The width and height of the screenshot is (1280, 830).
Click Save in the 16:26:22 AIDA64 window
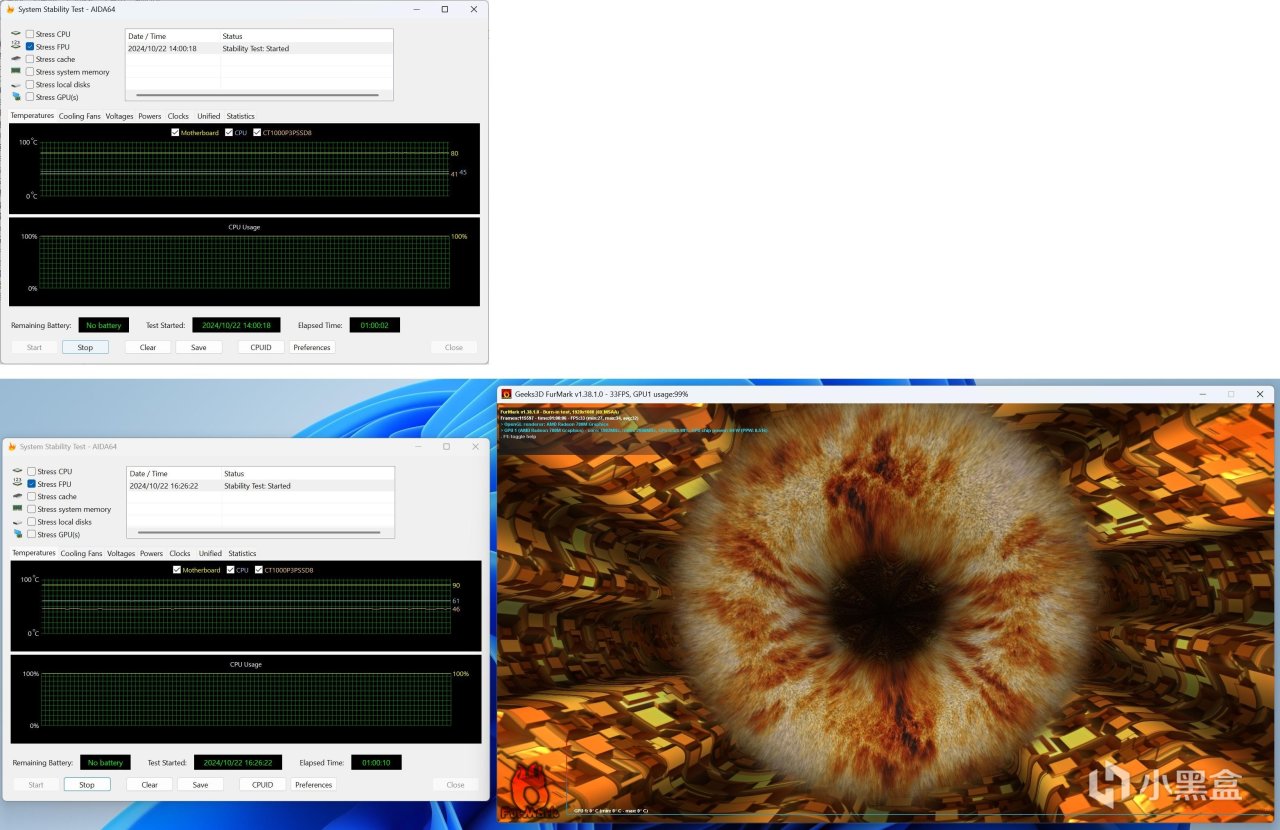pos(200,785)
